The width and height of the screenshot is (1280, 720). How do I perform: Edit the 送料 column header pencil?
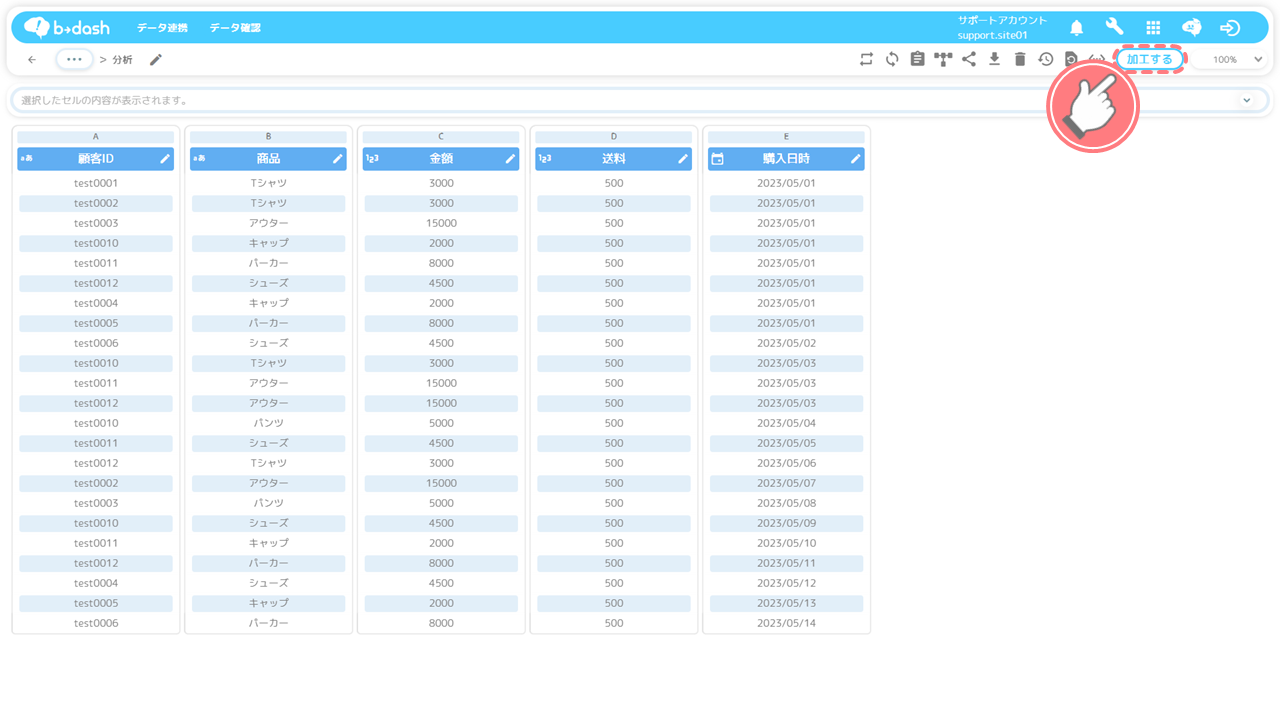pyautogui.click(x=683, y=159)
